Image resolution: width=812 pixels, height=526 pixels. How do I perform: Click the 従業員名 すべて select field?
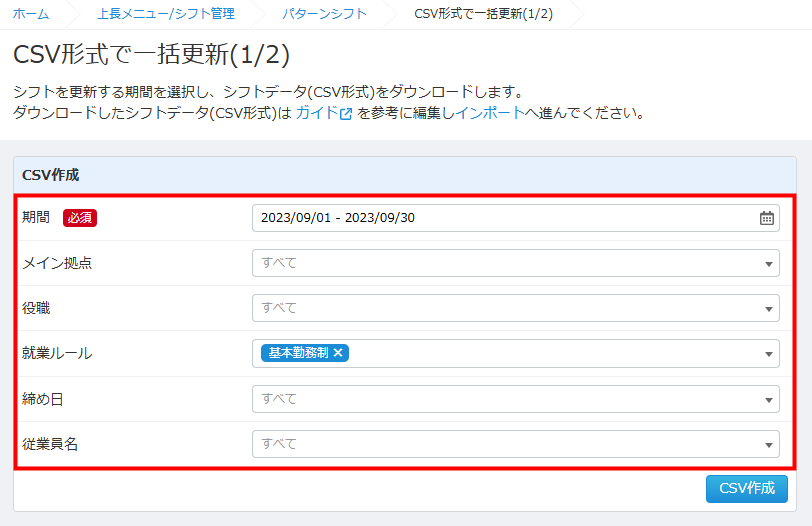point(500,444)
